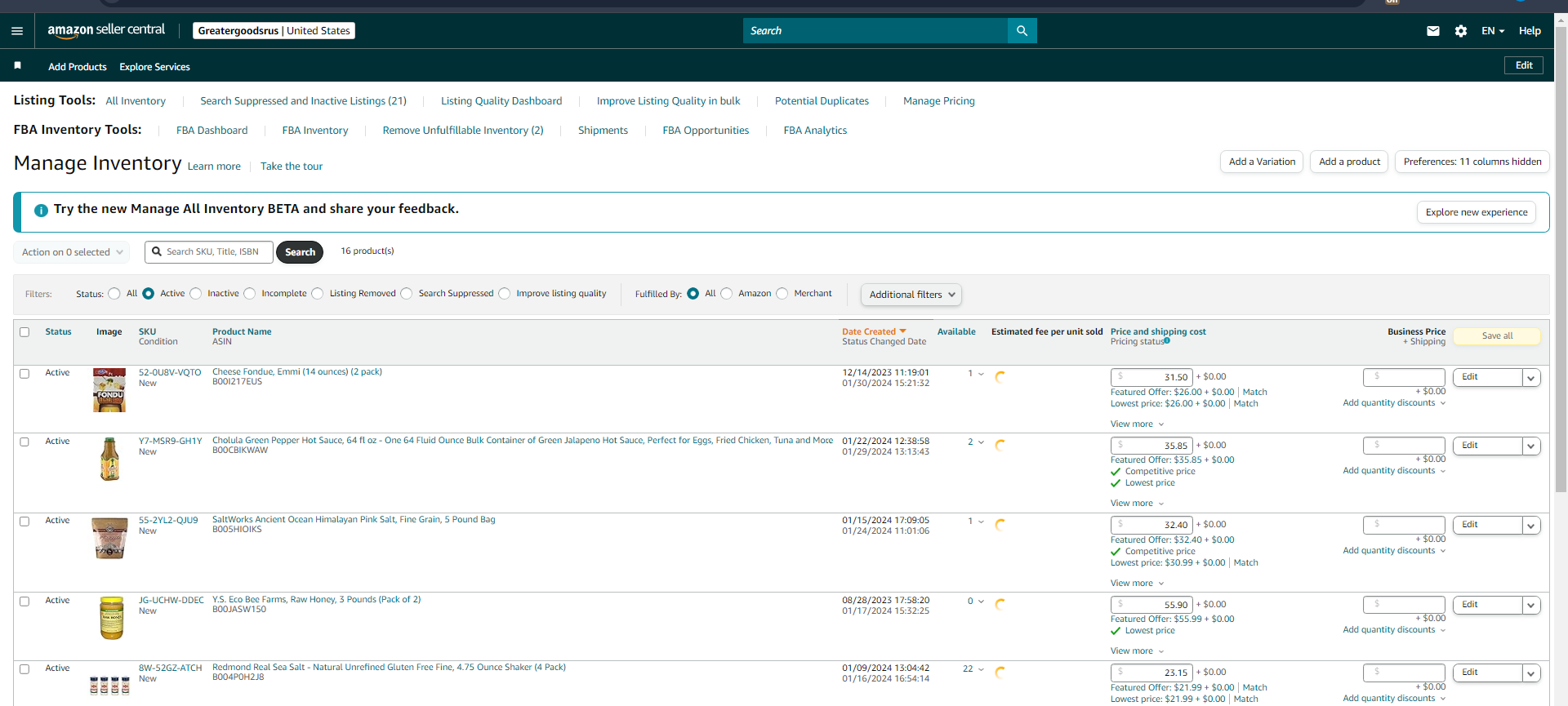Open Edit dropdown arrow for Cheese Fondue

[1531, 378]
